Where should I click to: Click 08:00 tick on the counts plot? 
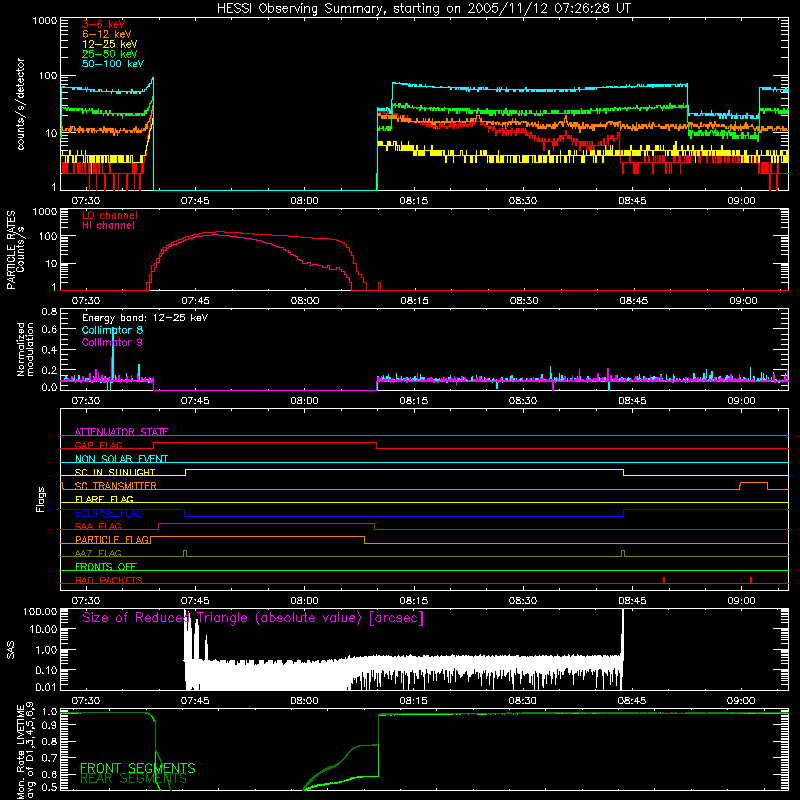[x=305, y=201]
